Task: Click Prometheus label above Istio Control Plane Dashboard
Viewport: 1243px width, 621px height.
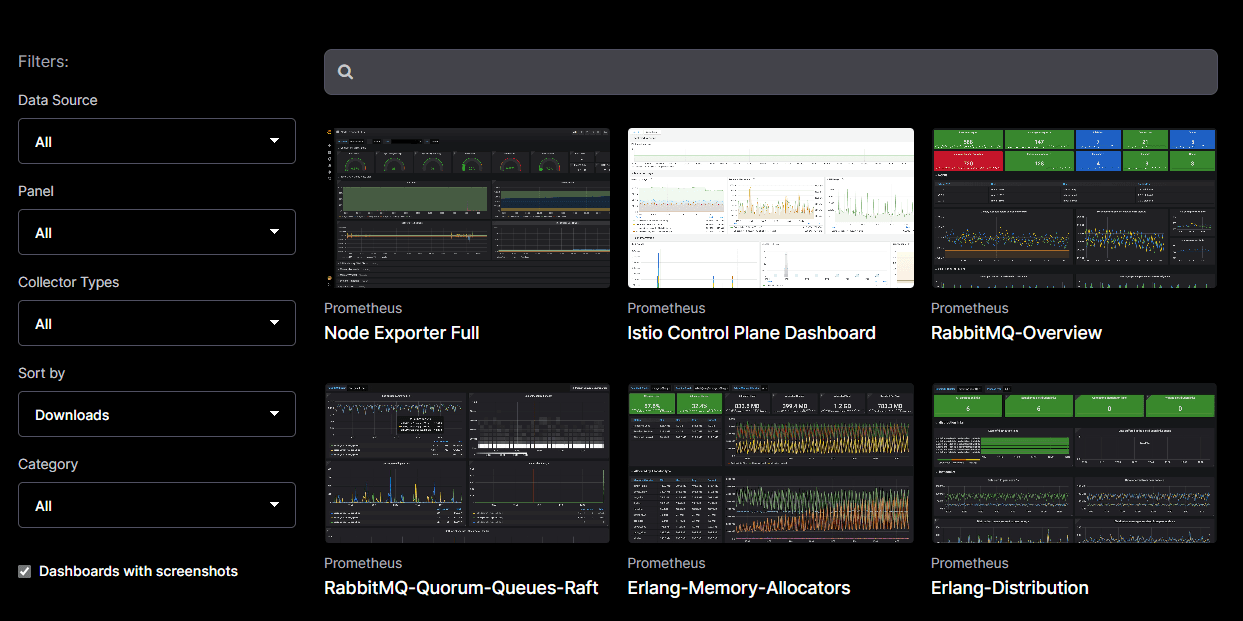Action: (667, 308)
